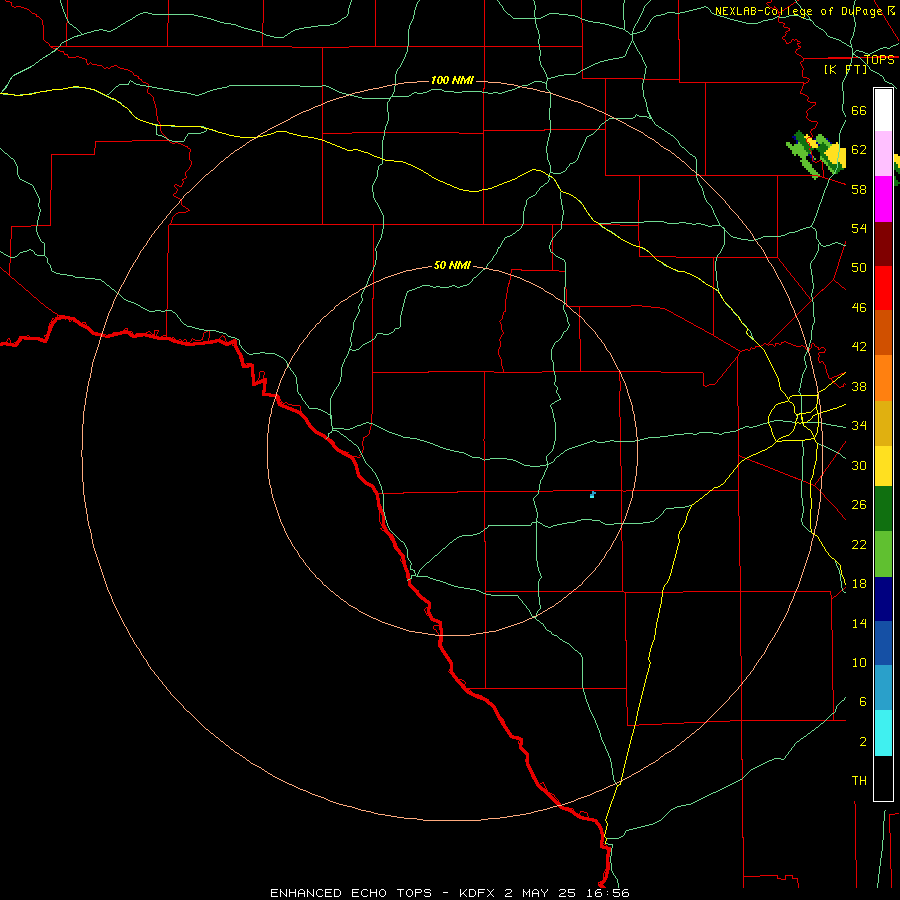Click the "100 NMI" range ring label
The image size is (900, 900).
pyautogui.click(x=452, y=80)
